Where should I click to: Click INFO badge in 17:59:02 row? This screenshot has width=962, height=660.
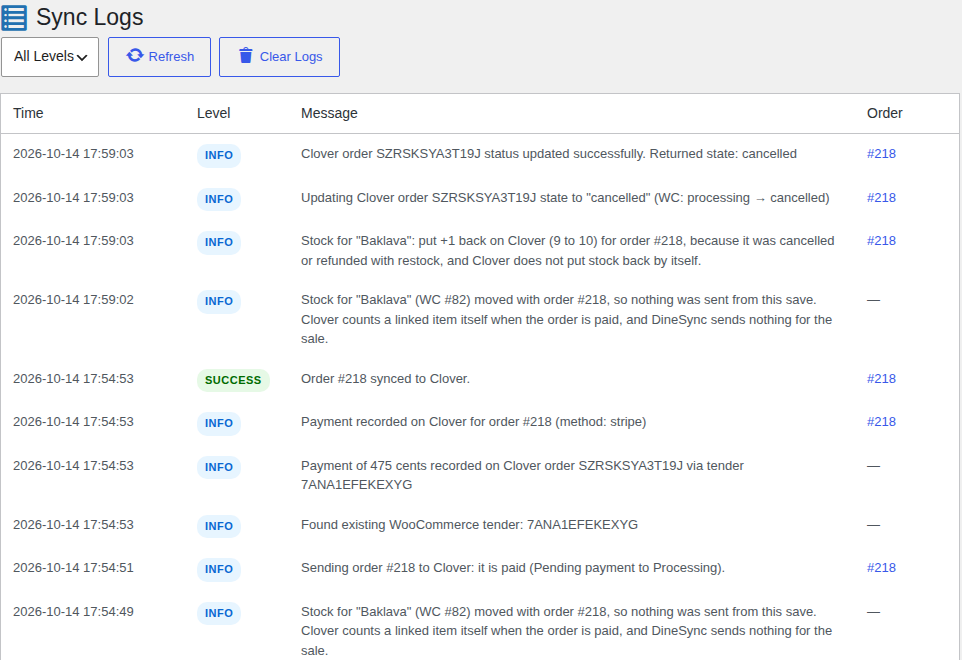218,301
